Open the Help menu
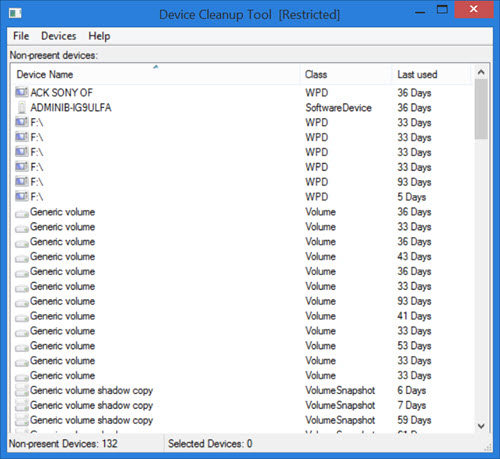 99,36
